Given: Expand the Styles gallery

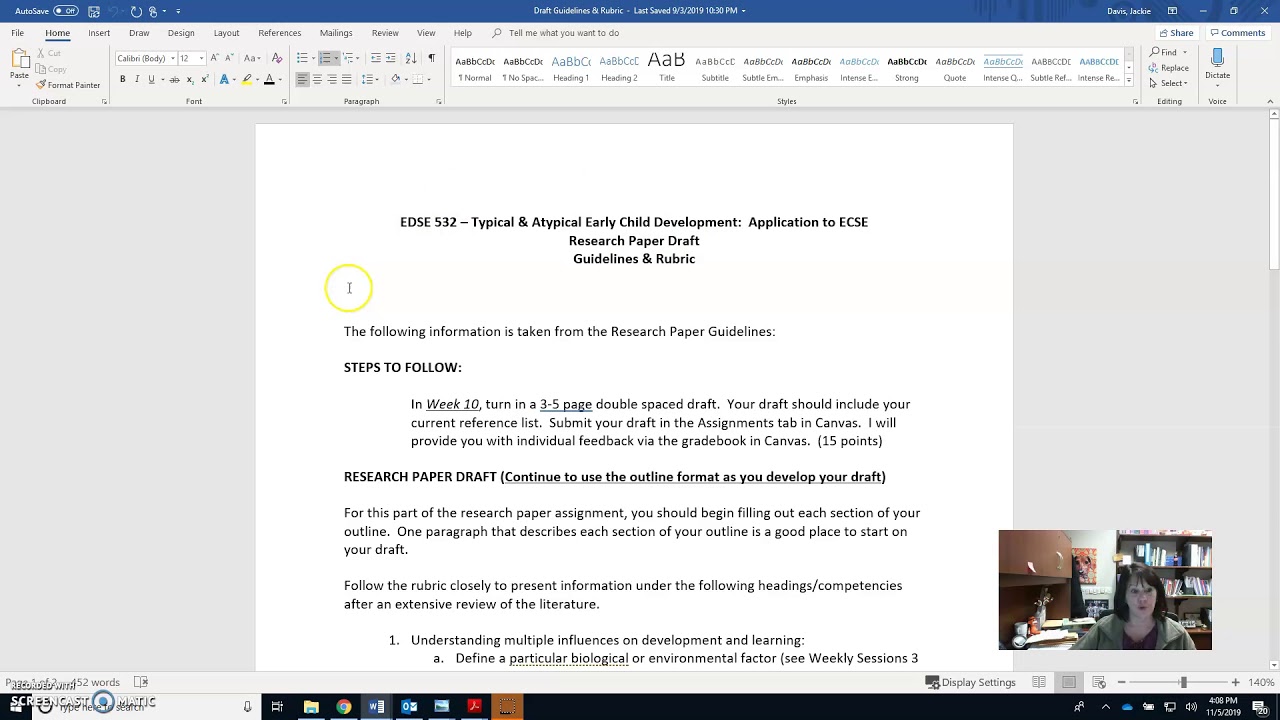Looking at the screenshot, I should [1129, 80].
